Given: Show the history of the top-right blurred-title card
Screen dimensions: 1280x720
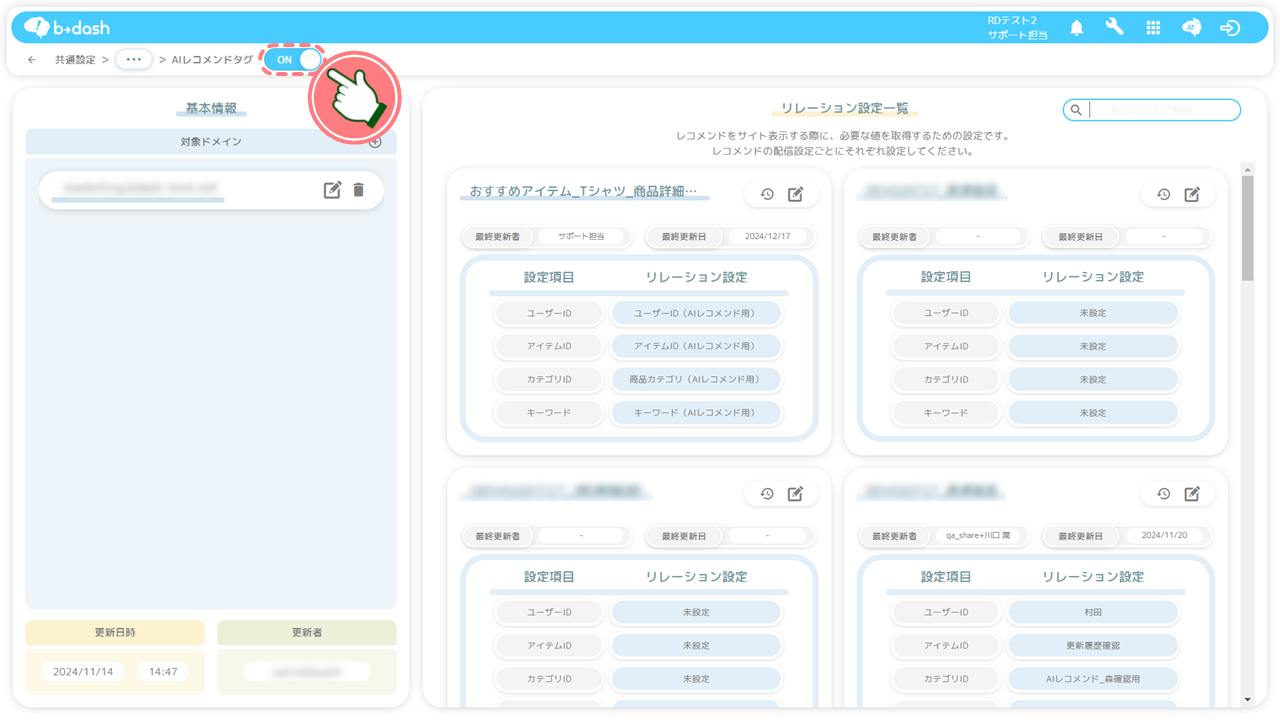Looking at the screenshot, I should (1164, 194).
